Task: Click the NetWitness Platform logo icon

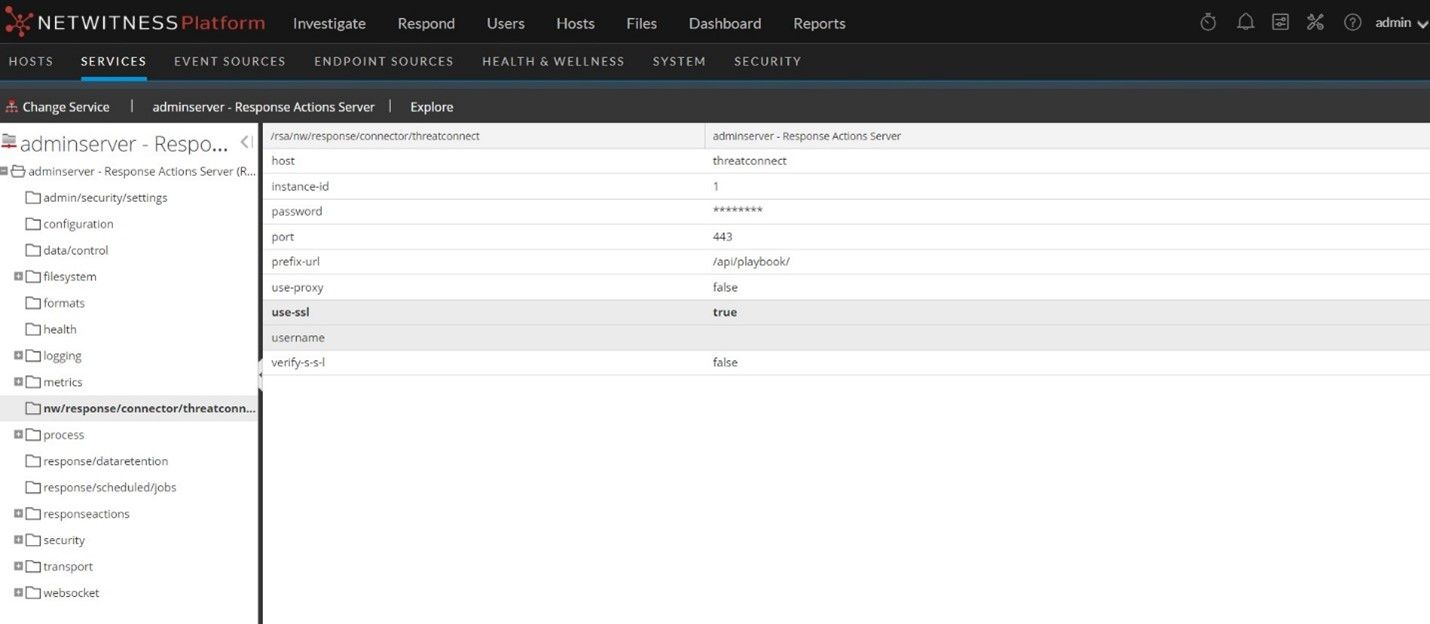Action: click(19, 22)
